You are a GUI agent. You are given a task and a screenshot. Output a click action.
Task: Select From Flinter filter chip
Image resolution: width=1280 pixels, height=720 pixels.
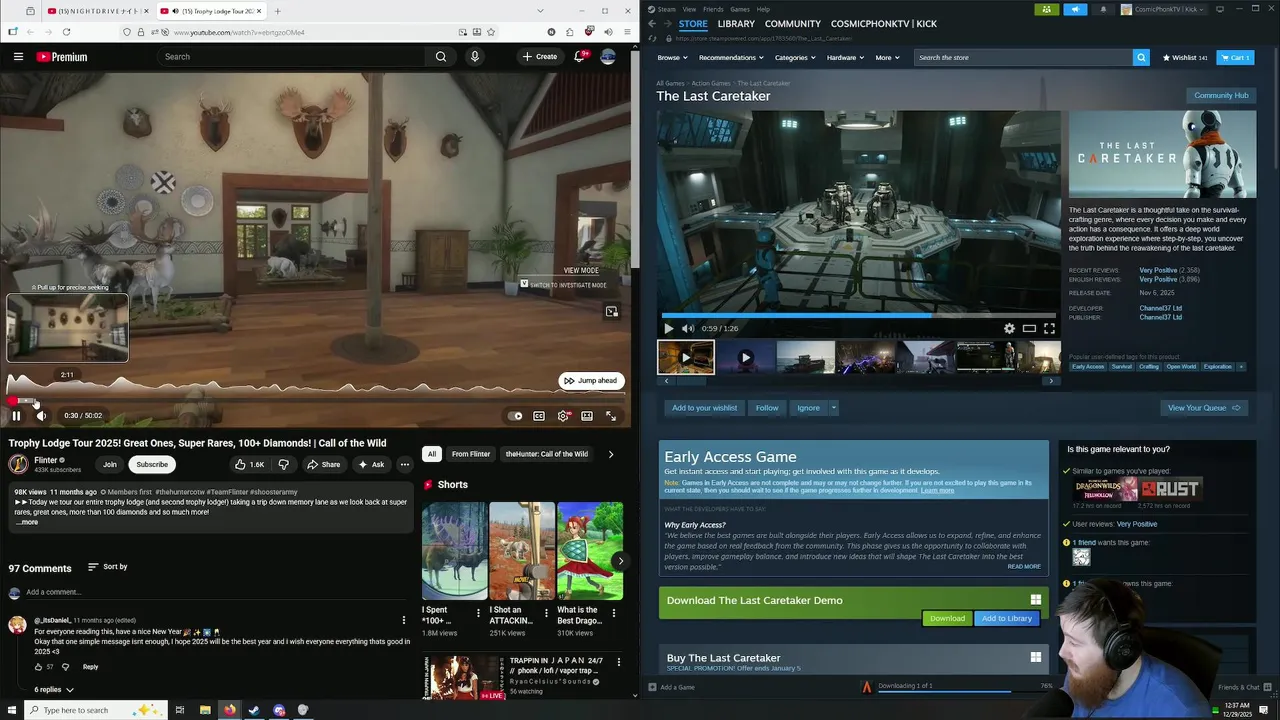471,454
